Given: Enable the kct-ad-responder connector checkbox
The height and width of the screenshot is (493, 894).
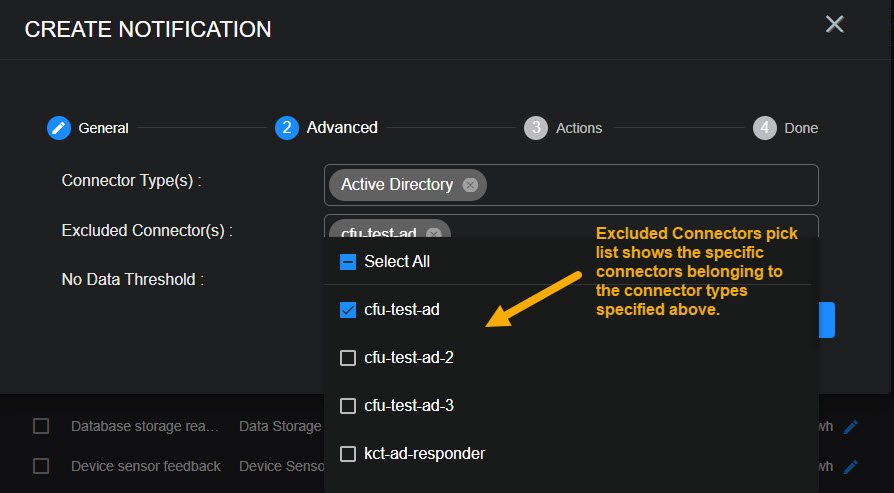Looking at the screenshot, I should [x=348, y=454].
